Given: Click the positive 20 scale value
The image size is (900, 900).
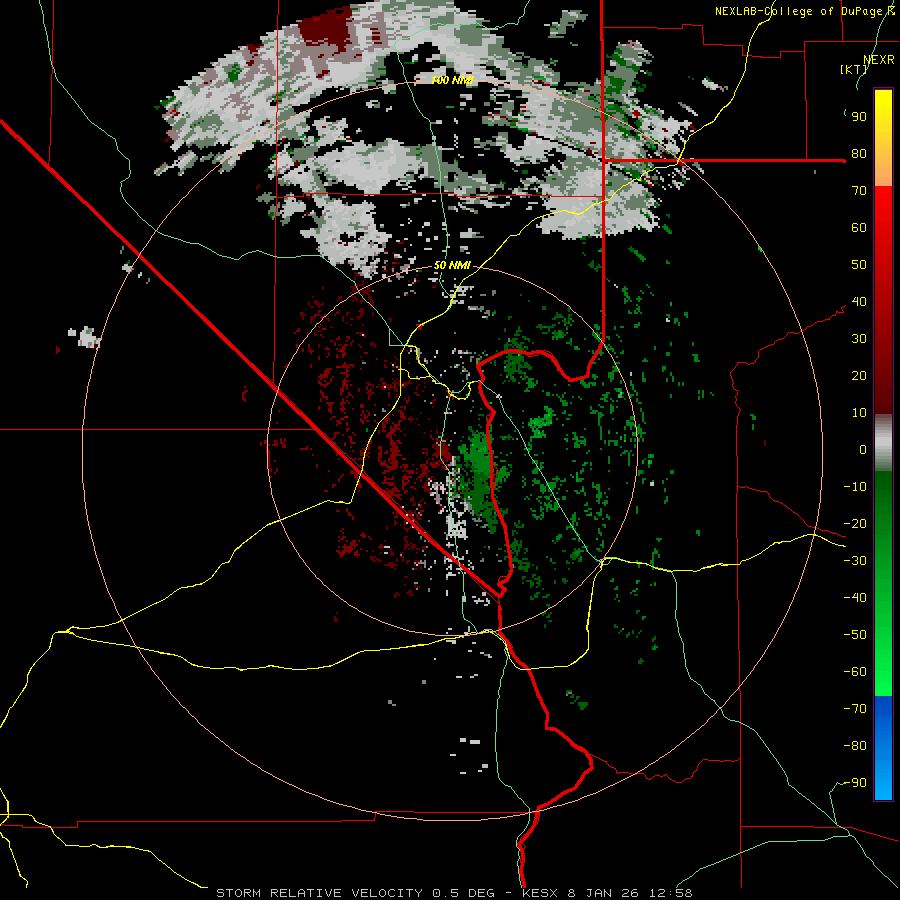Looking at the screenshot, I should coord(859,376).
